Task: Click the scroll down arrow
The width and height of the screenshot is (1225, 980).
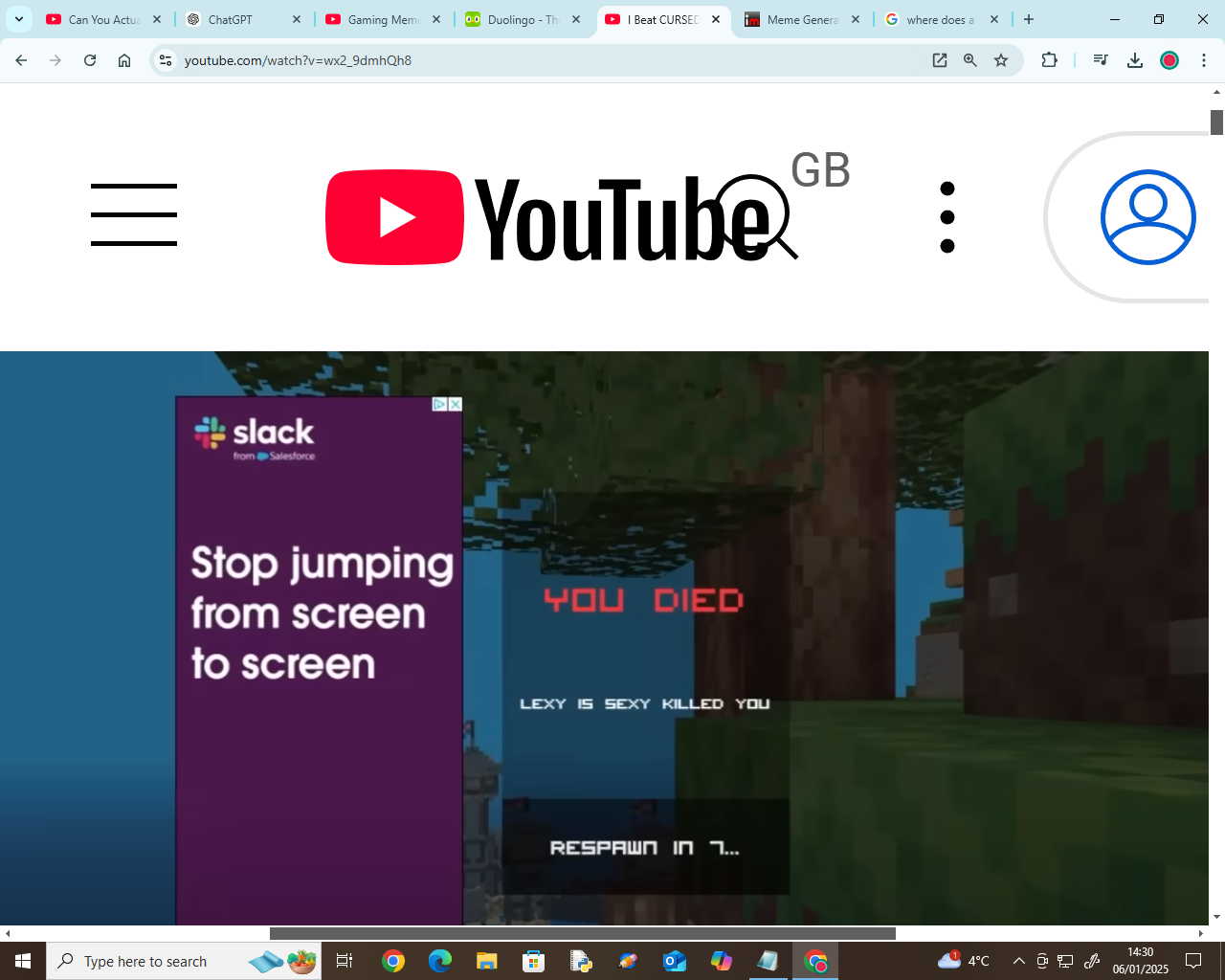Action: (1216, 917)
